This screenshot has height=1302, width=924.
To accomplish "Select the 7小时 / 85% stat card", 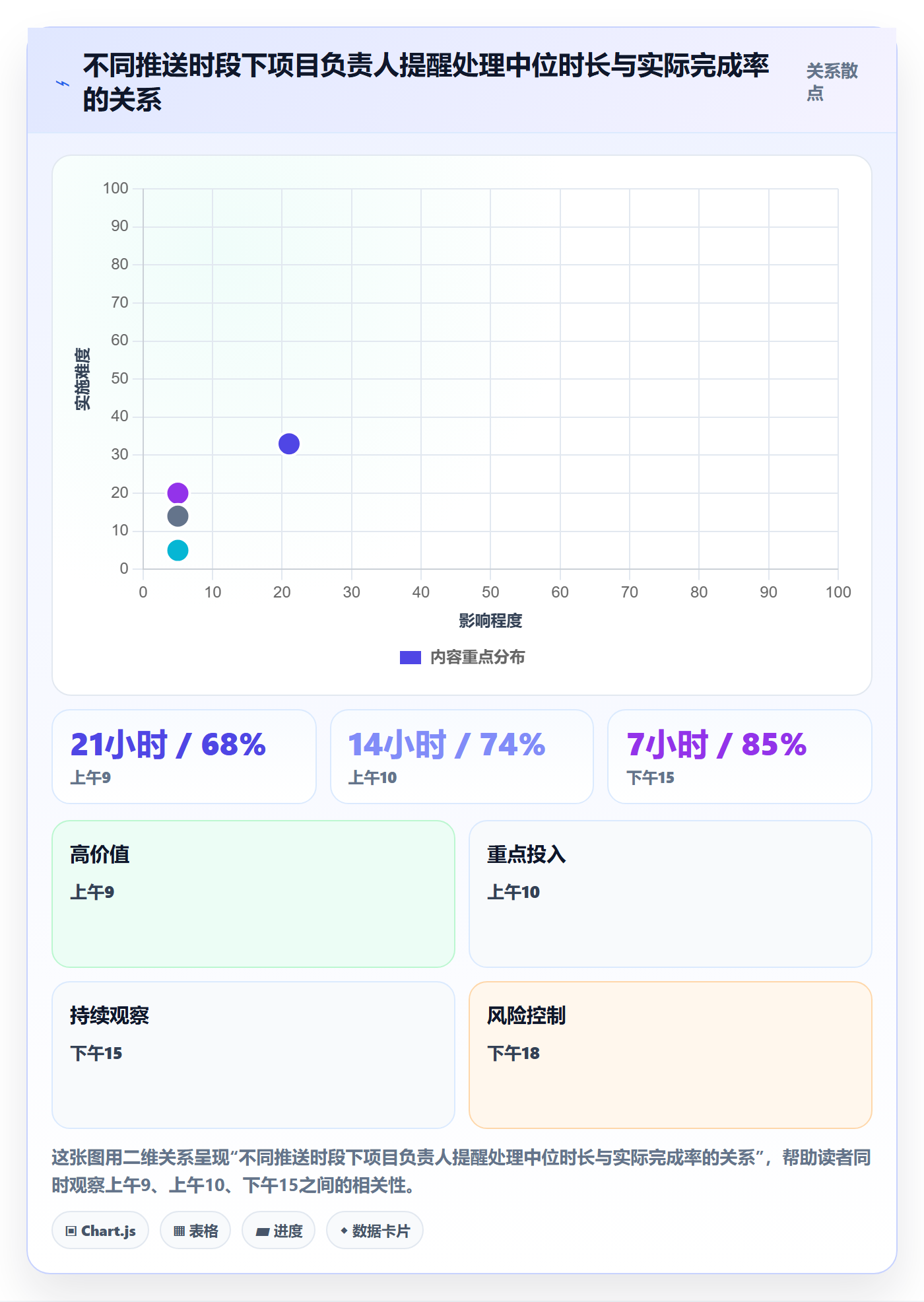I will pyautogui.click(x=740, y=757).
